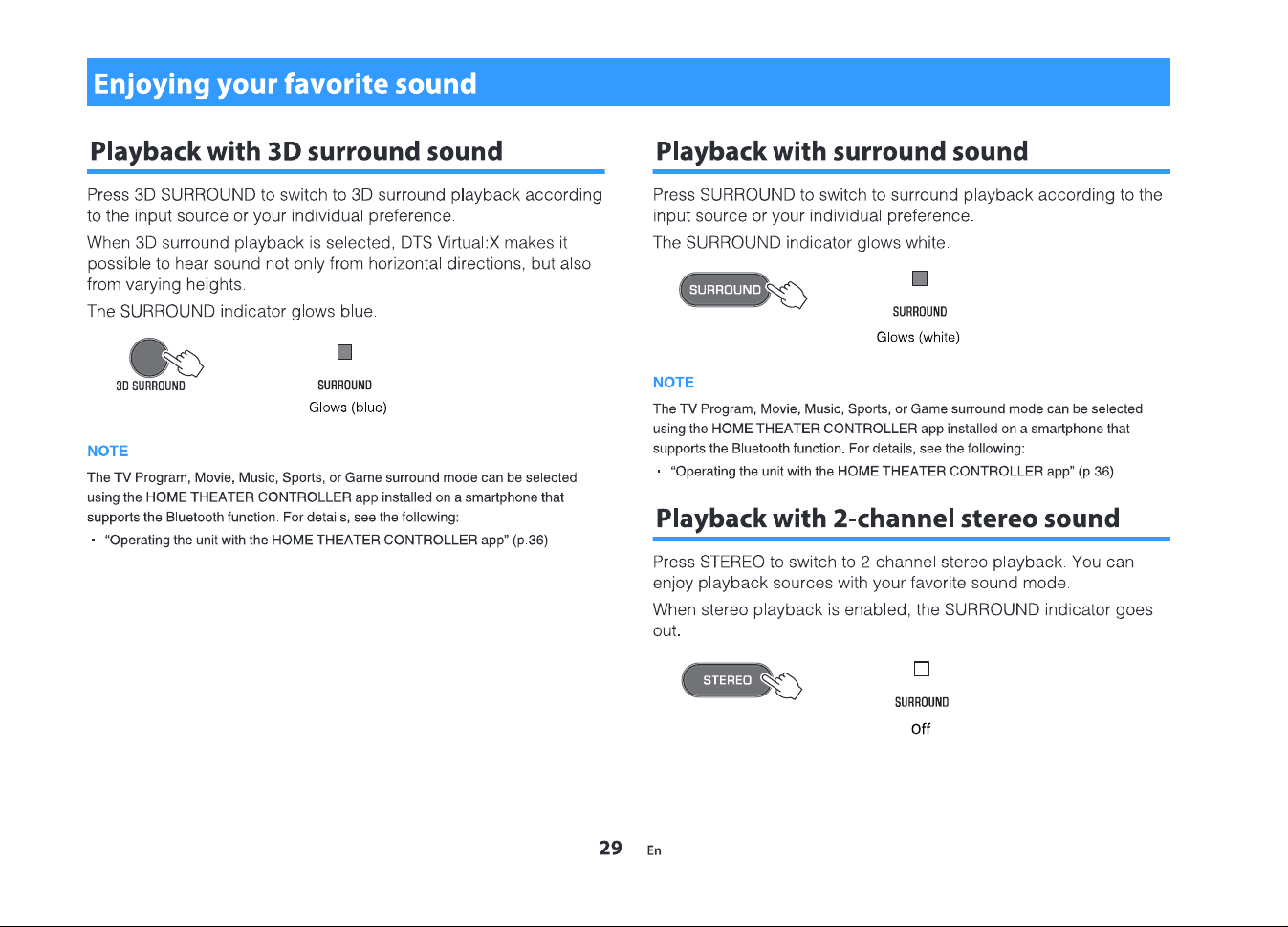Click the hand pointer beside STEREO button

[x=782, y=683]
